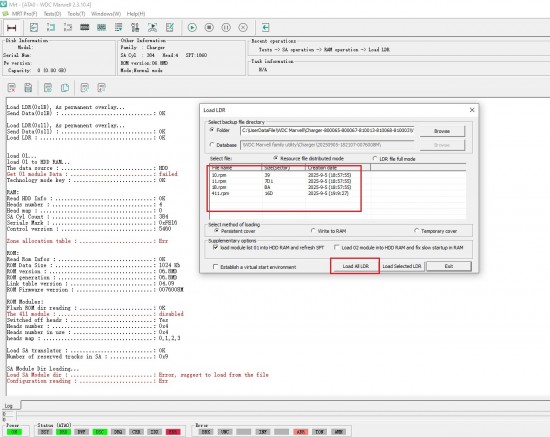Click the toolbar icon right of red H-bar
The height and width of the screenshot is (437, 550).
tap(34, 27)
